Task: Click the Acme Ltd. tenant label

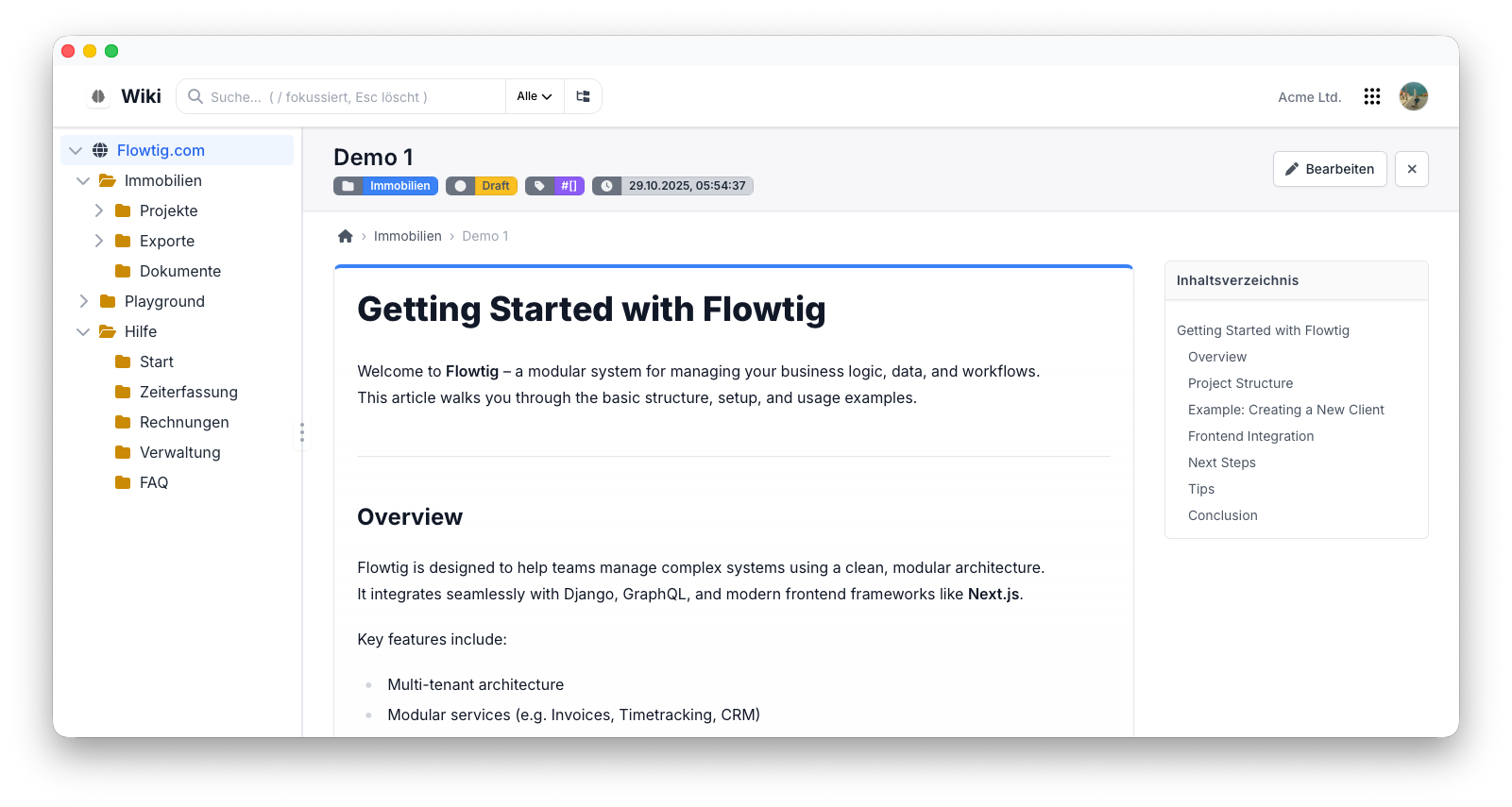Action: click(x=1309, y=97)
